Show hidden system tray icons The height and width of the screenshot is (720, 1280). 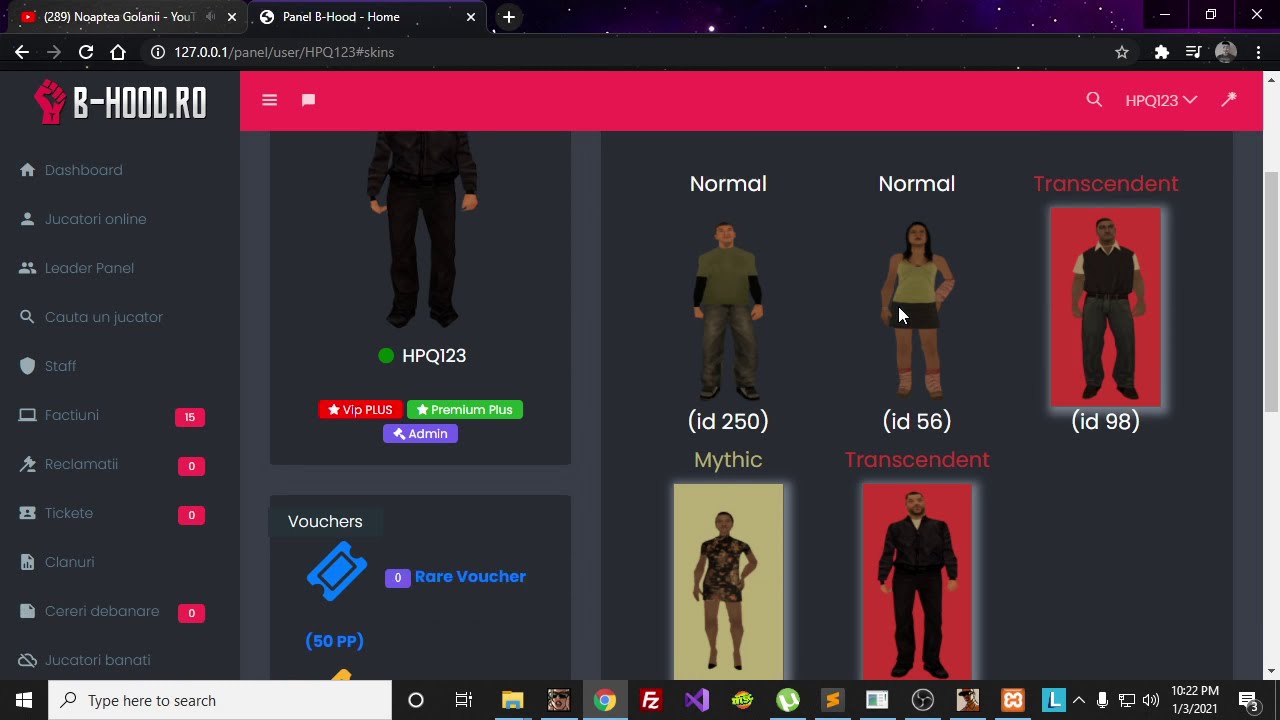1079,700
